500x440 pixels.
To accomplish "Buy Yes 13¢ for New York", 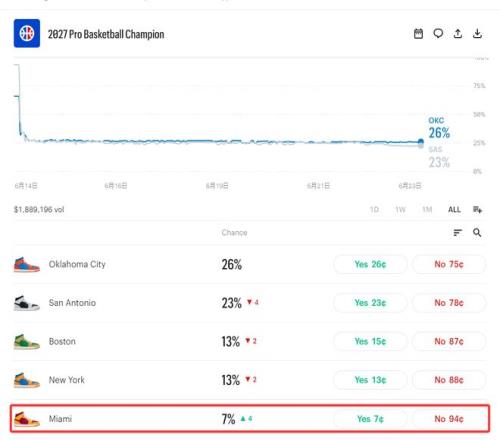I will coord(370,380).
